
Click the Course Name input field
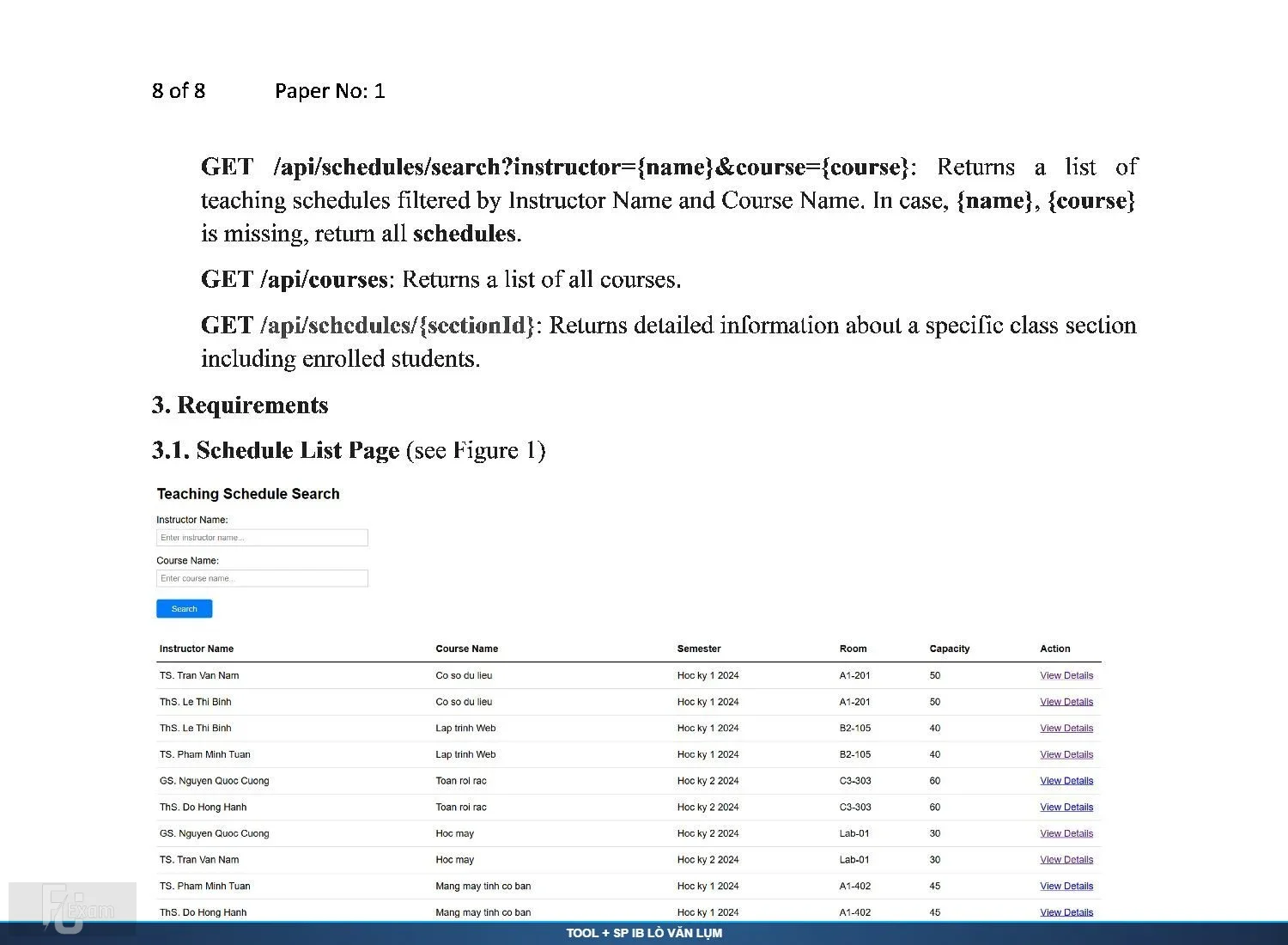tap(262, 578)
